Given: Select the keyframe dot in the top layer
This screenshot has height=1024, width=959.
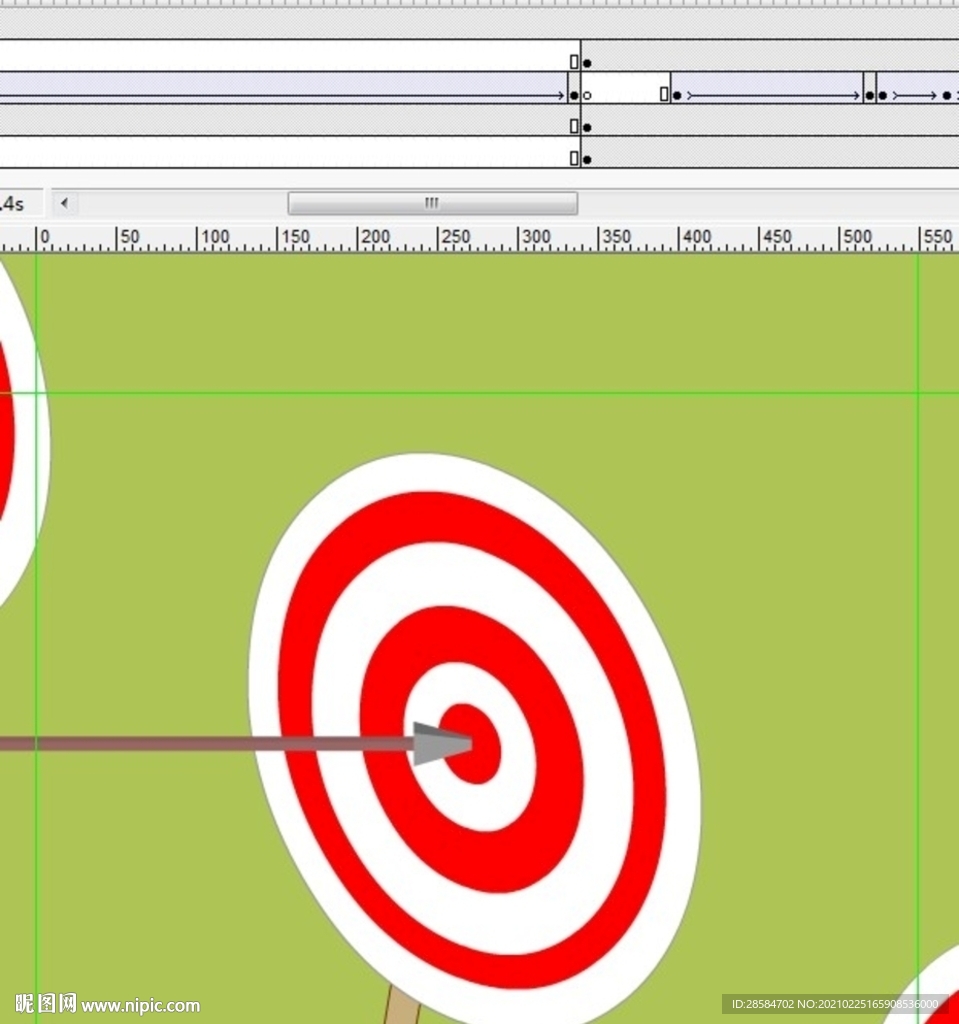Looking at the screenshot, I should pyautogui.click(x=587, y=63).
